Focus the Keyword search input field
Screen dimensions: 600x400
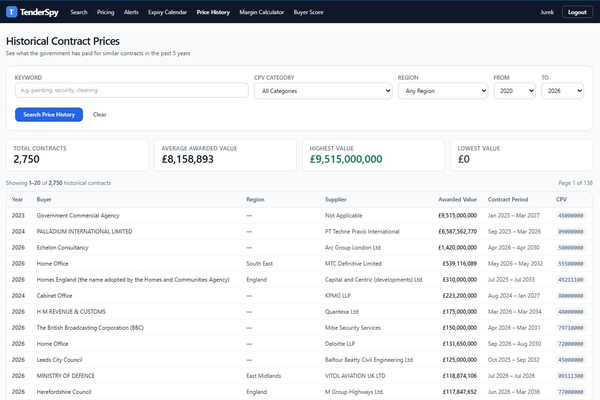(132, 90)
